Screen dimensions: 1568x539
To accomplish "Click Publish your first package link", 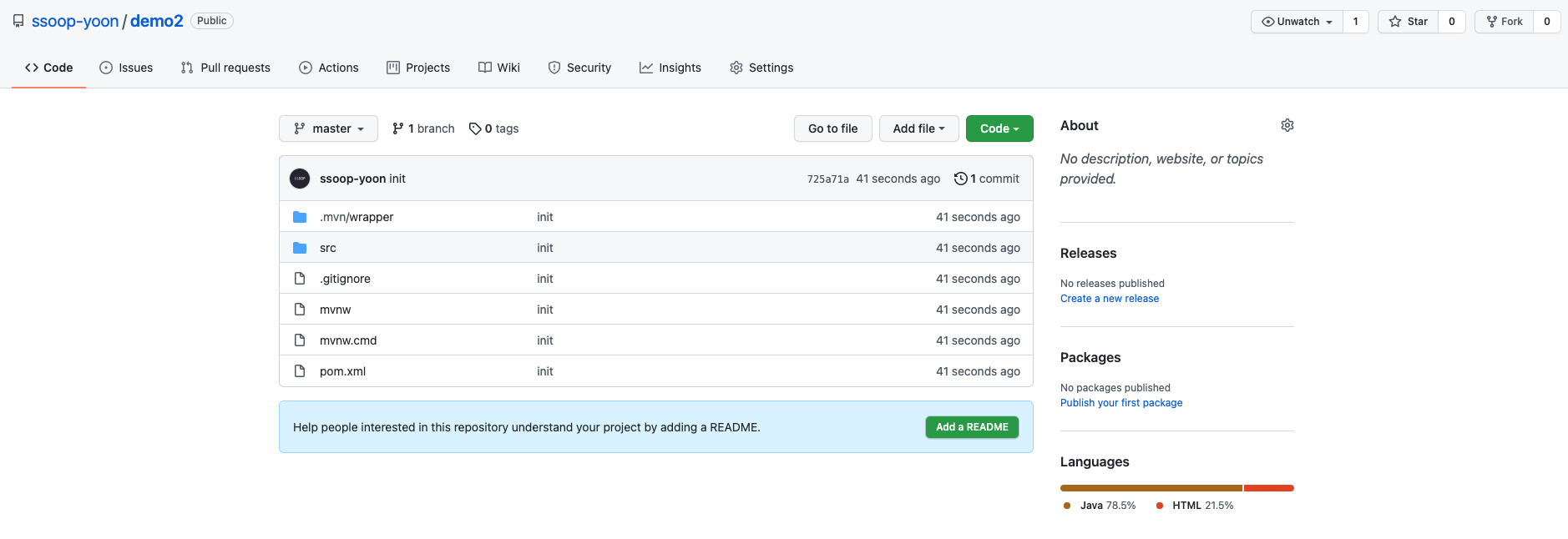I will (1121, 403).
